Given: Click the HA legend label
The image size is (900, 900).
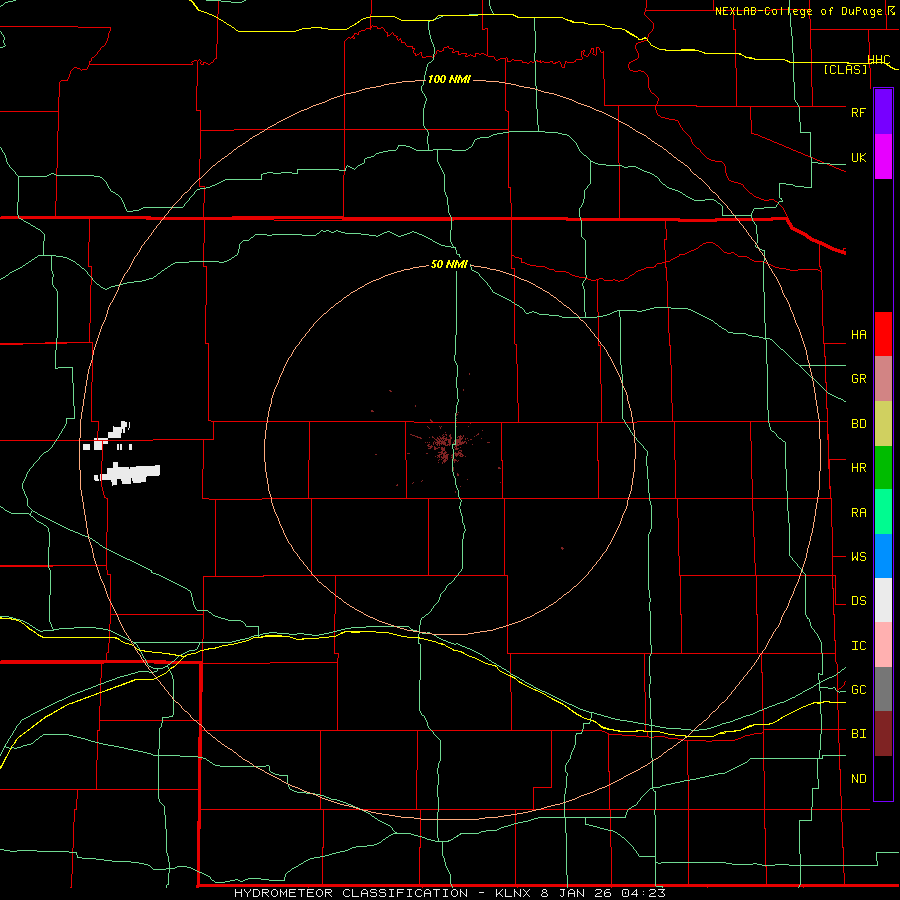Looking at the screenshot, I should point(858,334).
